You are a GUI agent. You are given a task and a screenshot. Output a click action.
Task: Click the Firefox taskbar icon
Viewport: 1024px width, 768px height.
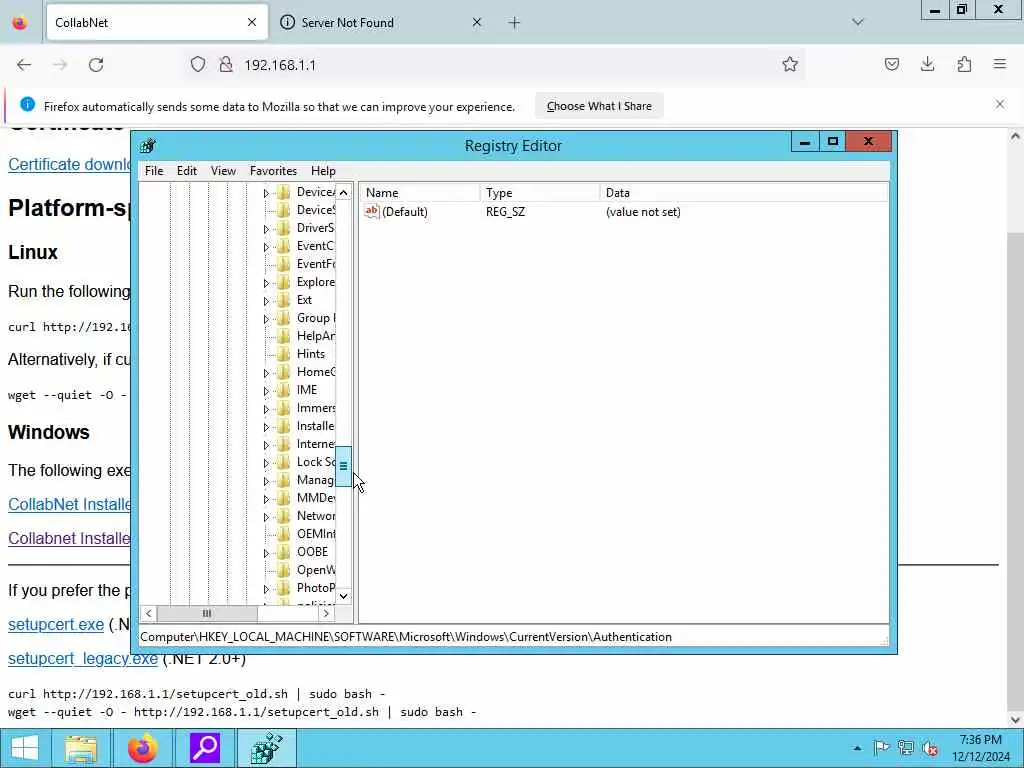point(142,748)
